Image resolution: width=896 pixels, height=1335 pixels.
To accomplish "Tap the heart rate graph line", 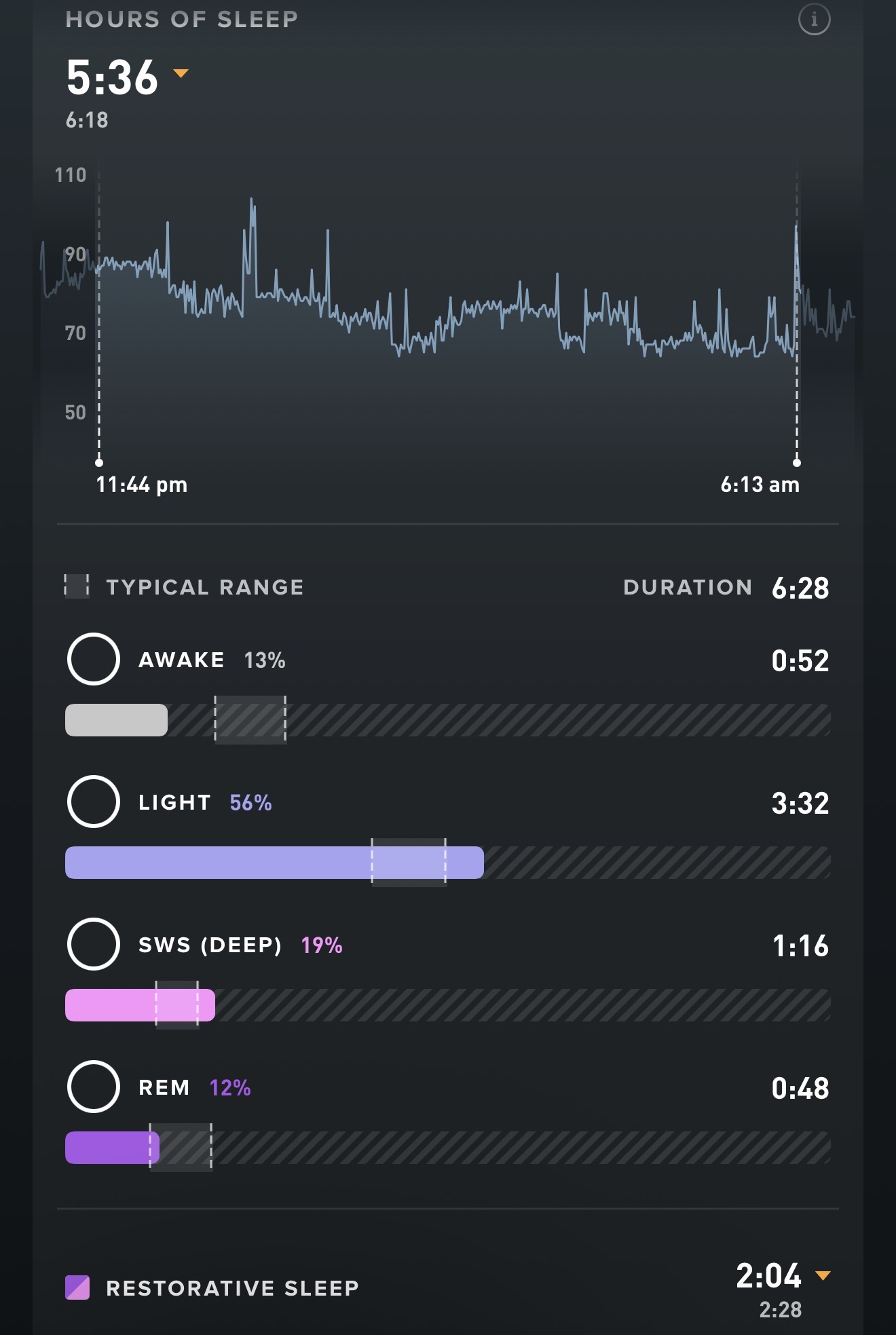I will 475,308.
